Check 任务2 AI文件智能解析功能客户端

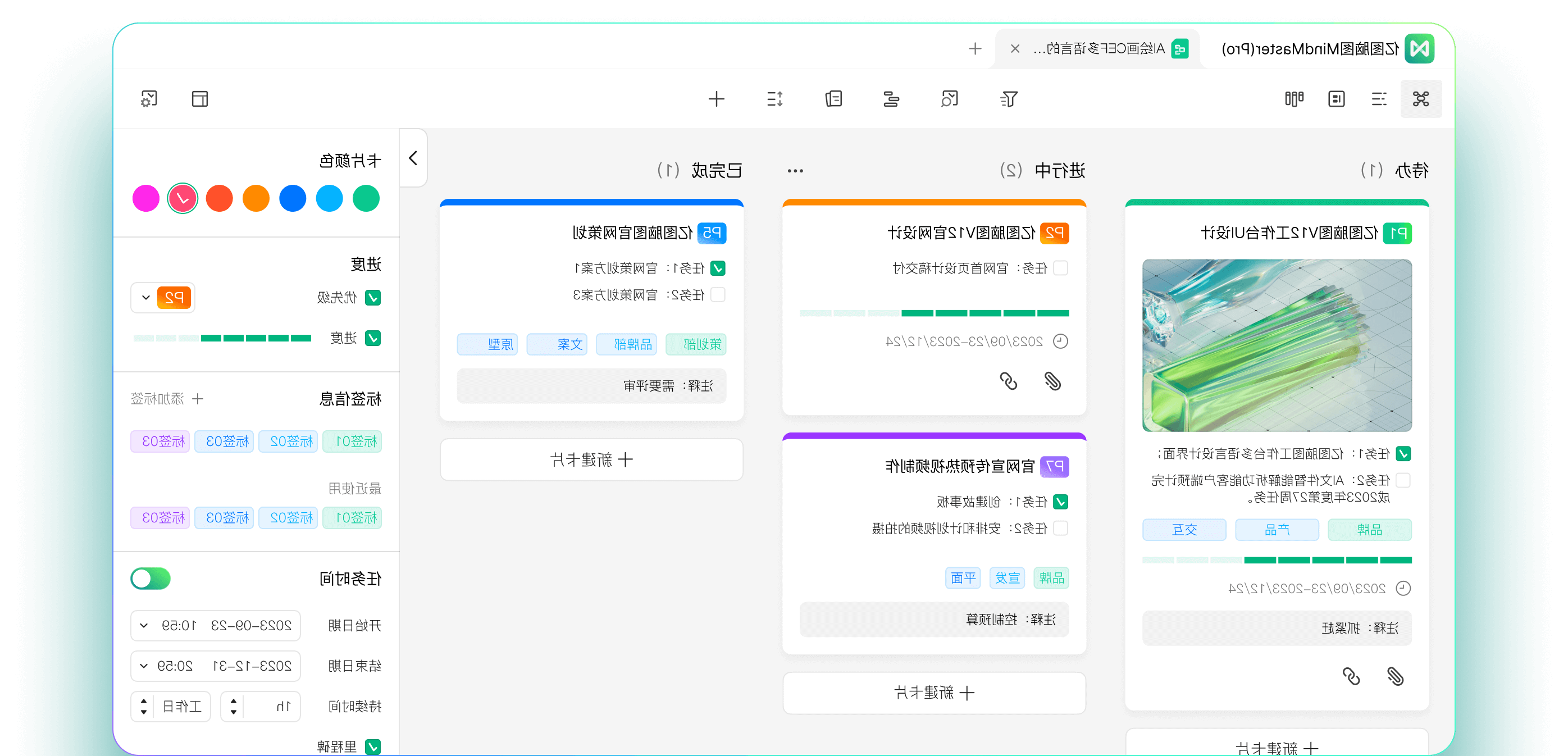point(1403,480)
